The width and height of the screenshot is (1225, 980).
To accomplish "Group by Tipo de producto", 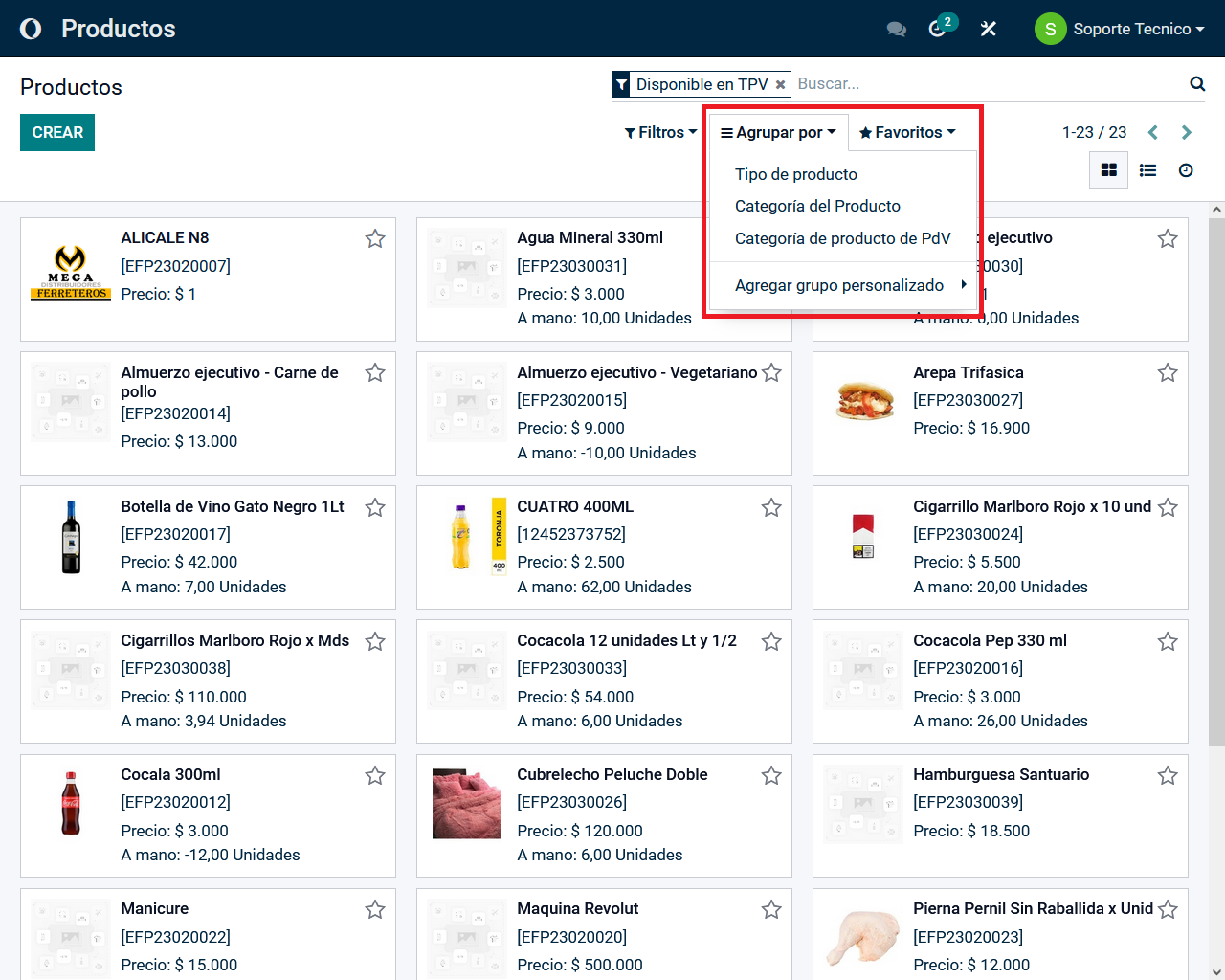I will coord(796,174).
